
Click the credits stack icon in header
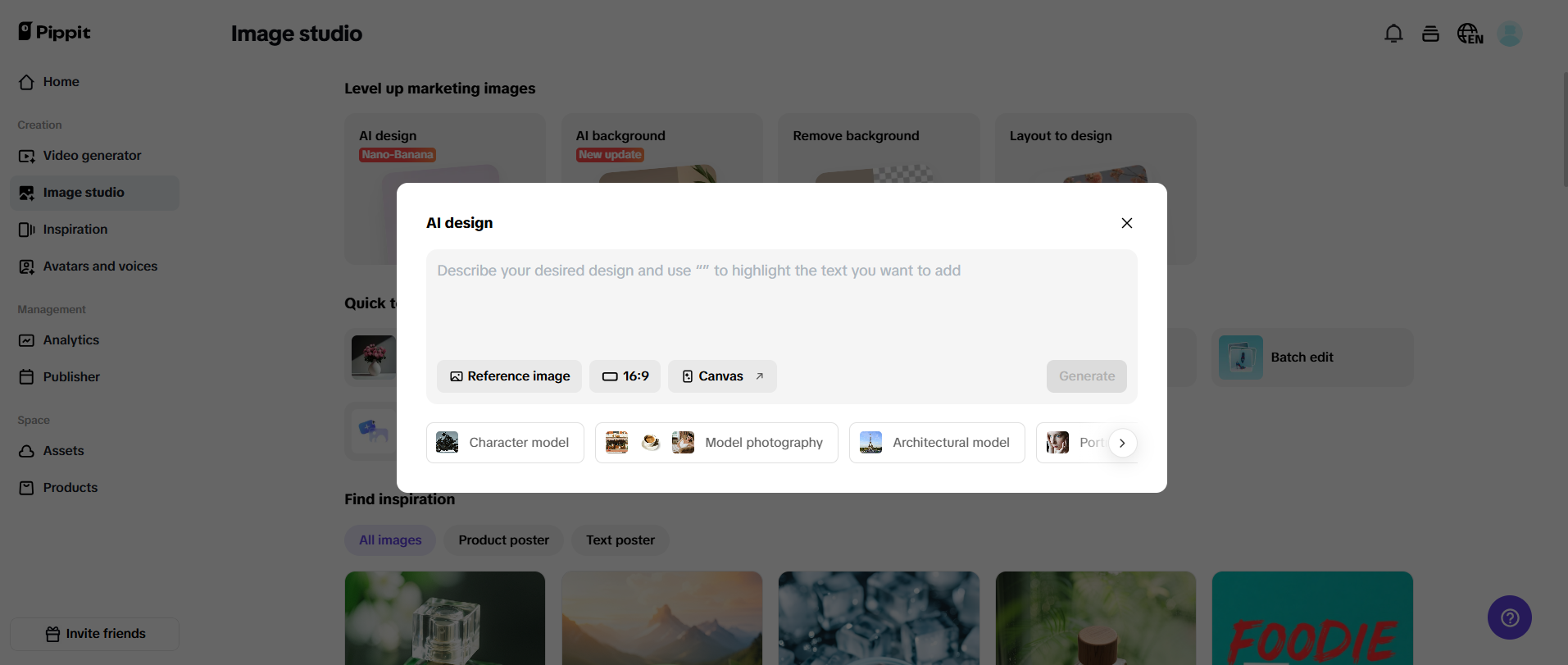coord(1430,34)
